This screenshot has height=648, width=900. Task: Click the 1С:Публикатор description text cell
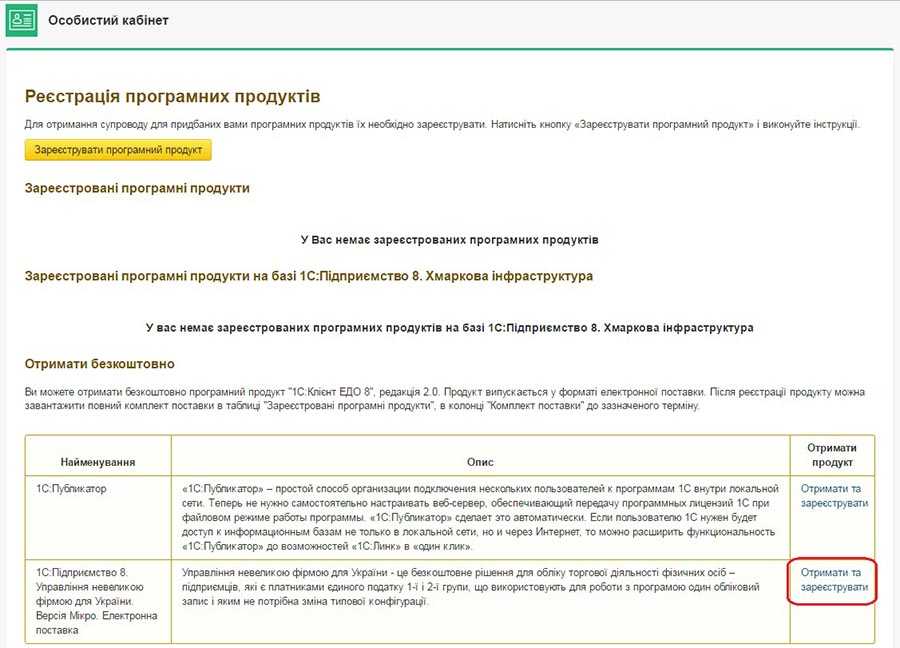coord(480,517)
